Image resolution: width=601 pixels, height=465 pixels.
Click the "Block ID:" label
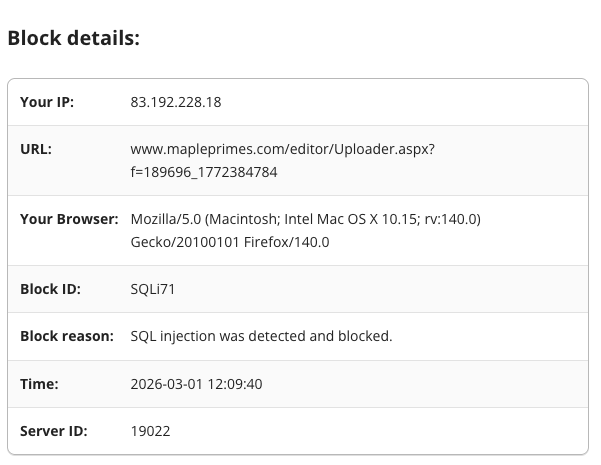tap(50, 289)
